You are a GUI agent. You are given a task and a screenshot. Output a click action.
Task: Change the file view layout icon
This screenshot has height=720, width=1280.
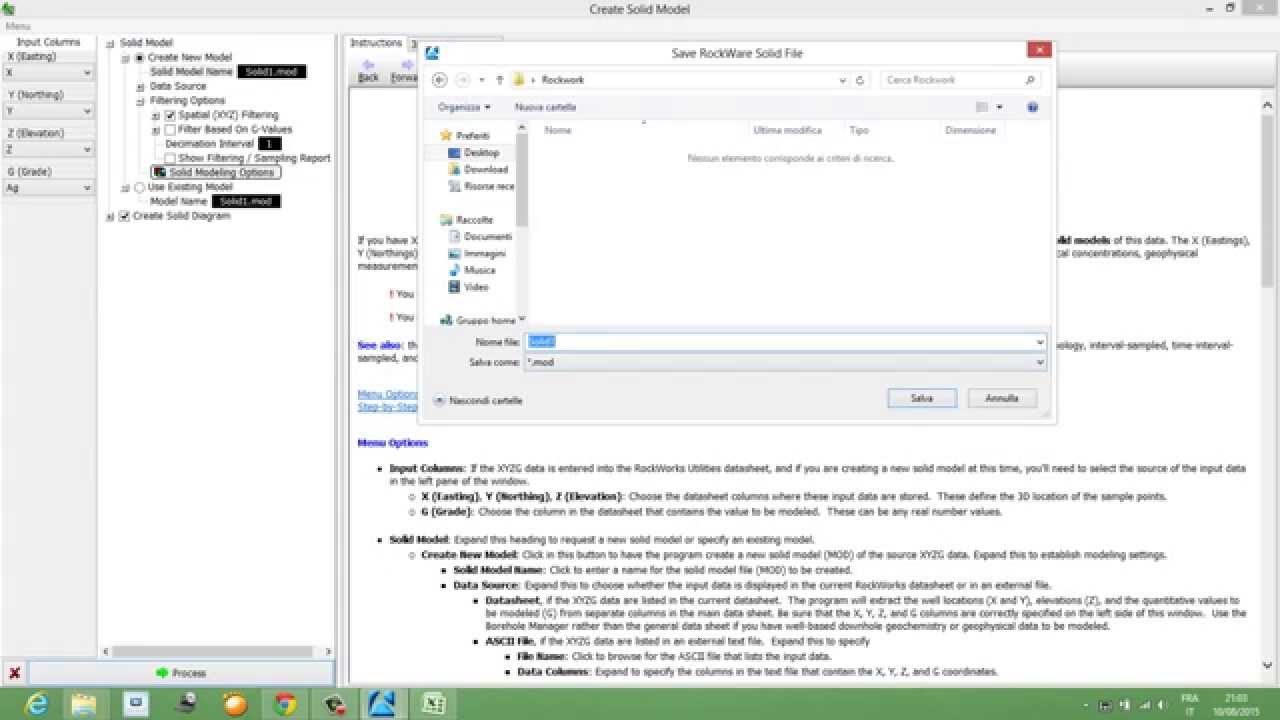(982, 107)
